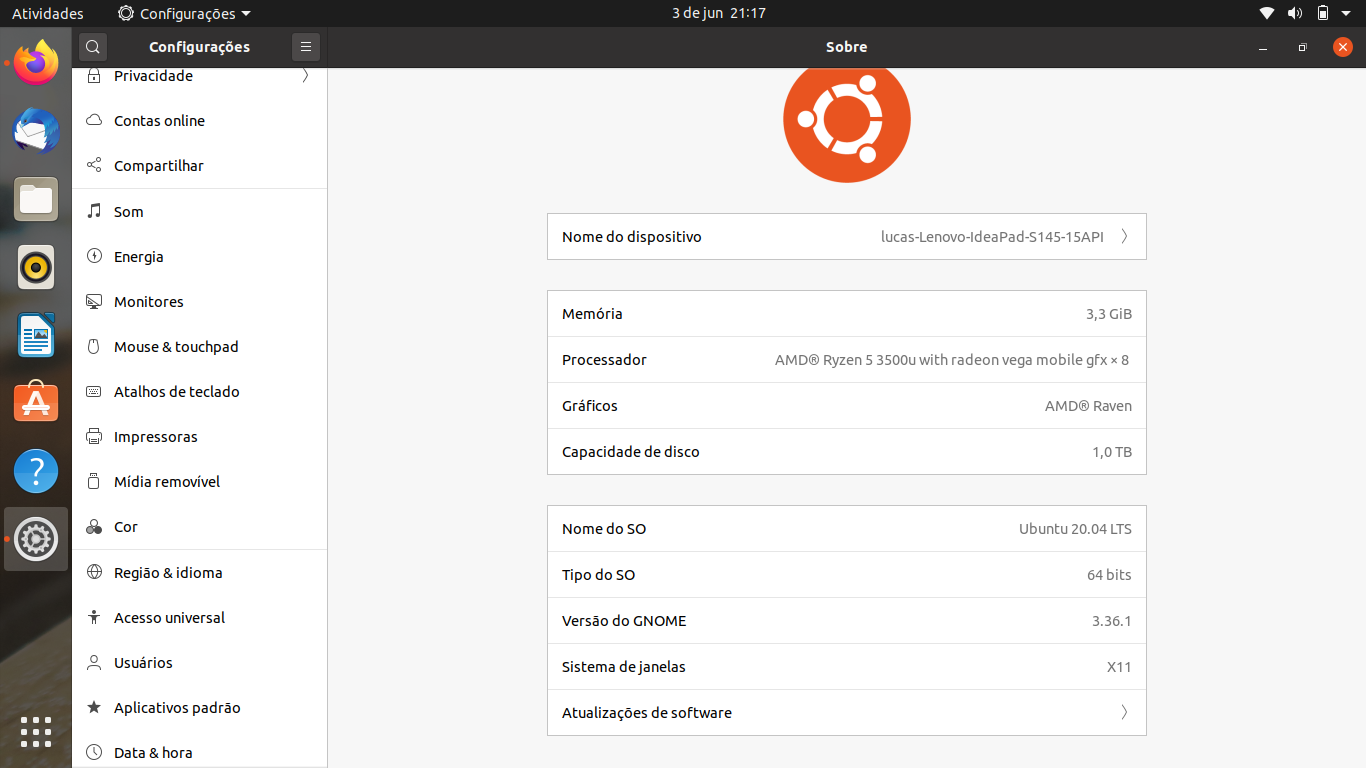1366x768 pixels.
Task: Click the GNOME version 3.36.1
Action: 1112,621
